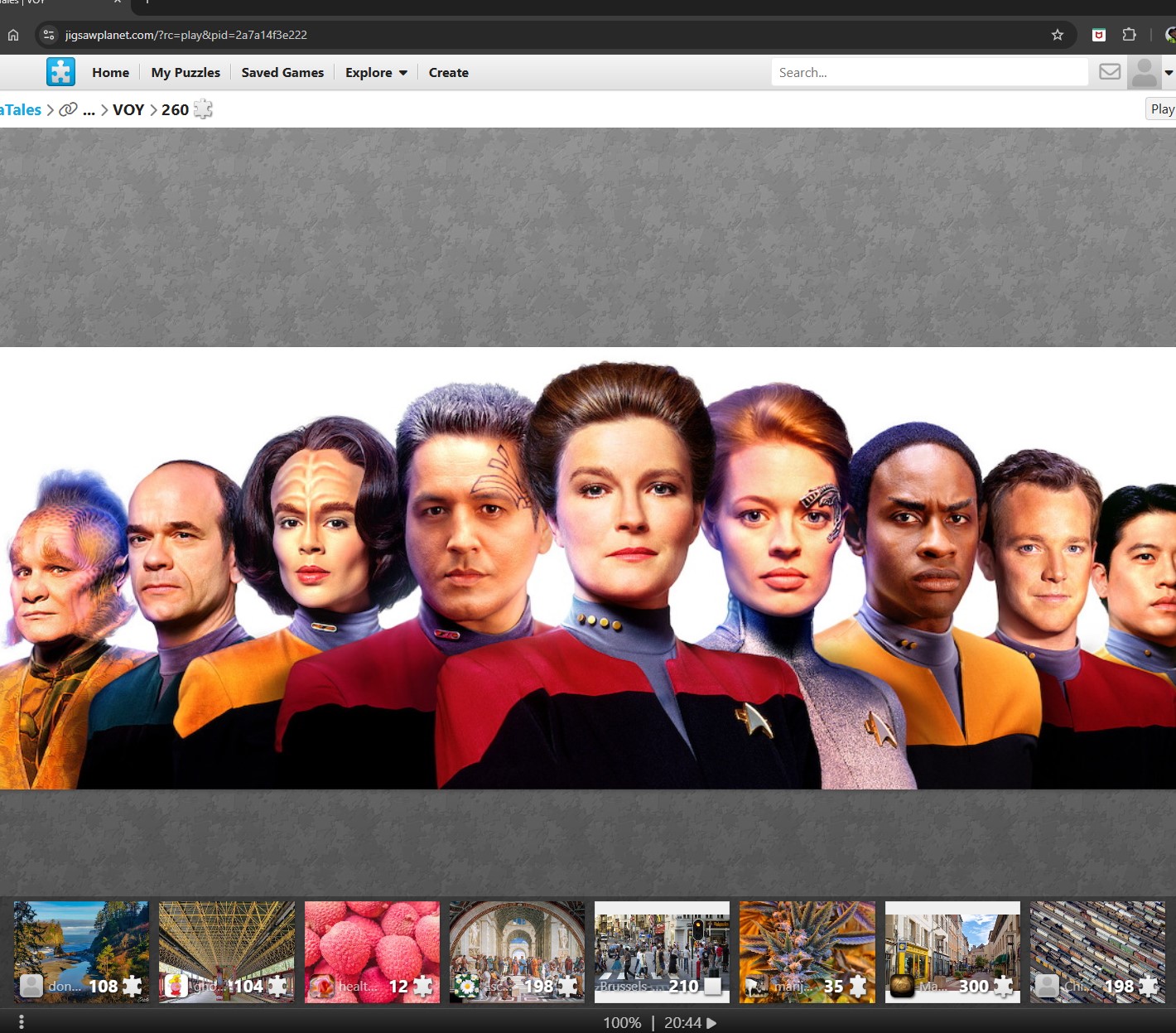Open the 108-piece coastal landscape puzzle thumbnail
The width and height of the screenshot is (1176, 1033).
click(81, 952)
